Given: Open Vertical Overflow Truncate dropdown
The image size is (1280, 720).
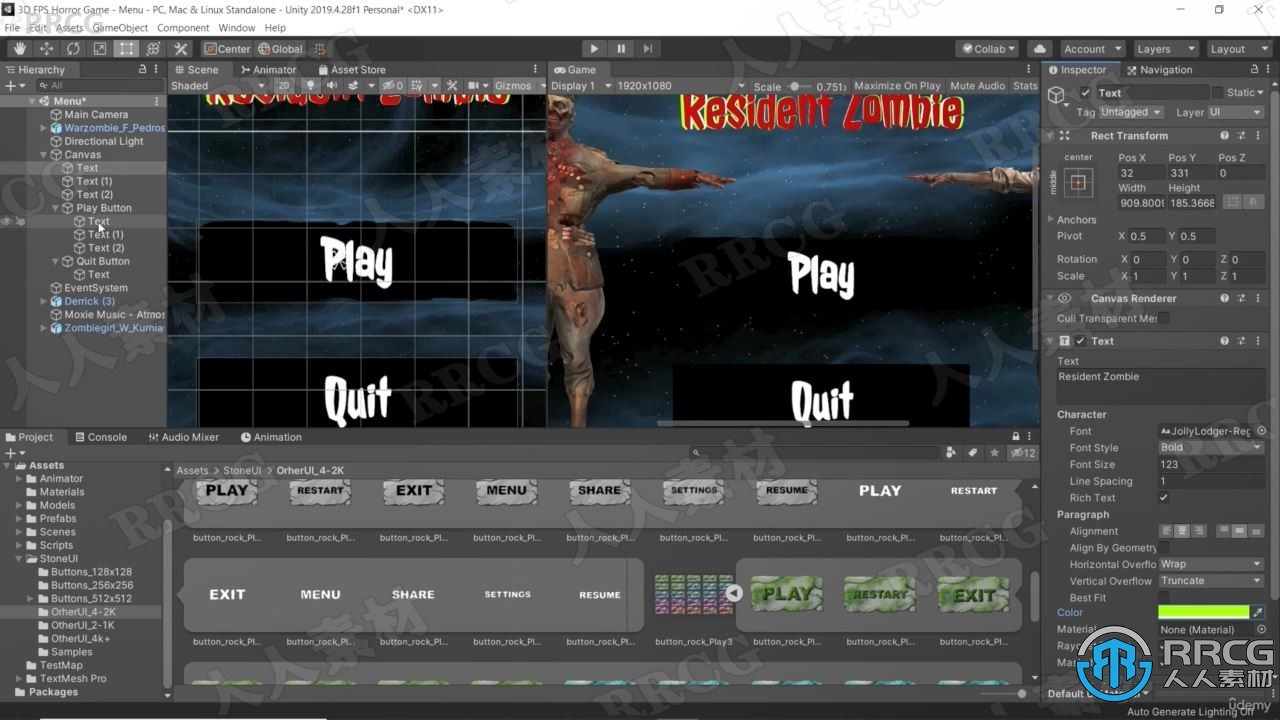Looking at the screenshot, I should [x=1211, y=581].
